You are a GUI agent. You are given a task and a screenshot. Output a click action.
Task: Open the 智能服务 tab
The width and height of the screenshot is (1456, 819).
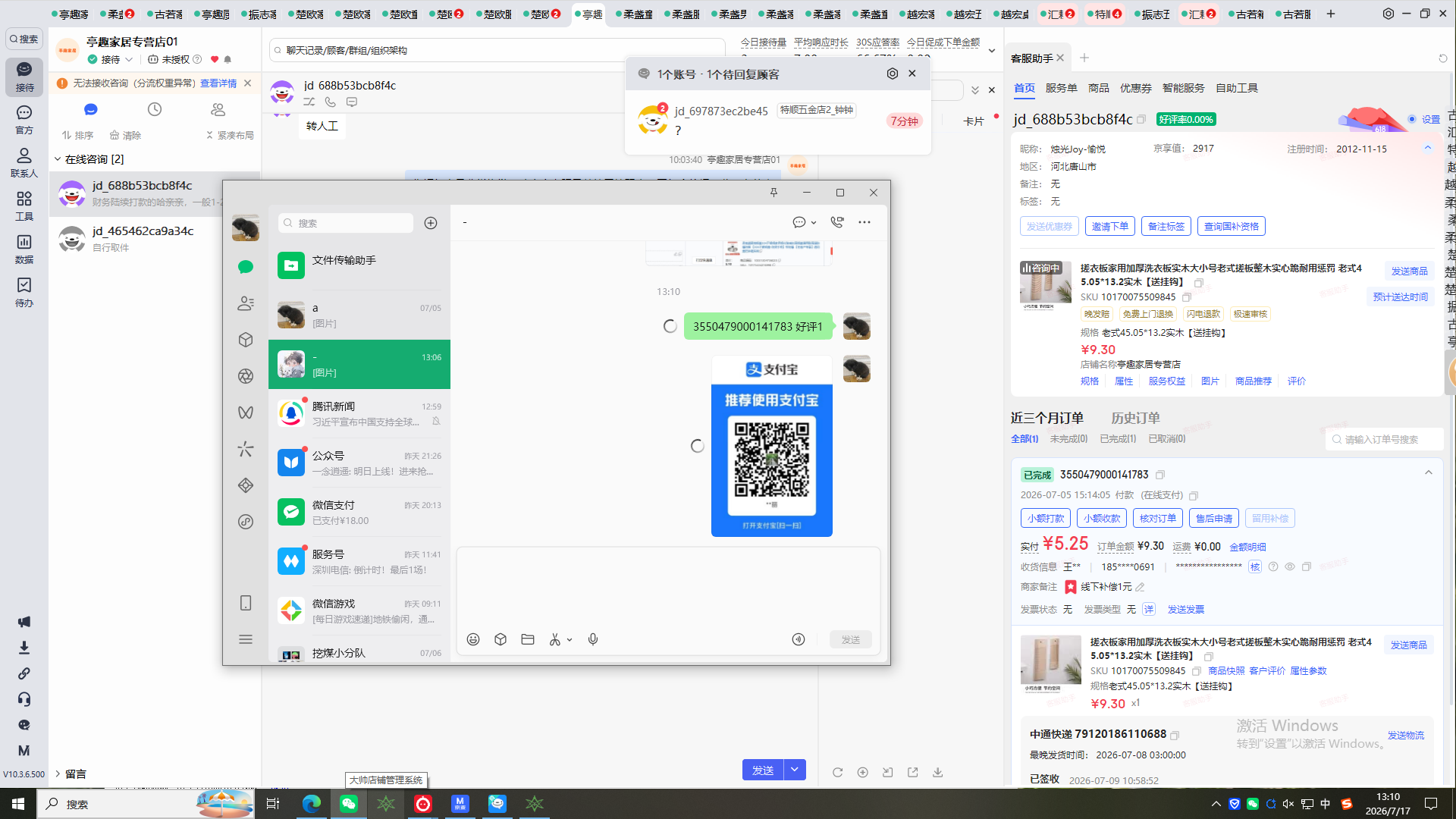click(x=1183, y=89)
